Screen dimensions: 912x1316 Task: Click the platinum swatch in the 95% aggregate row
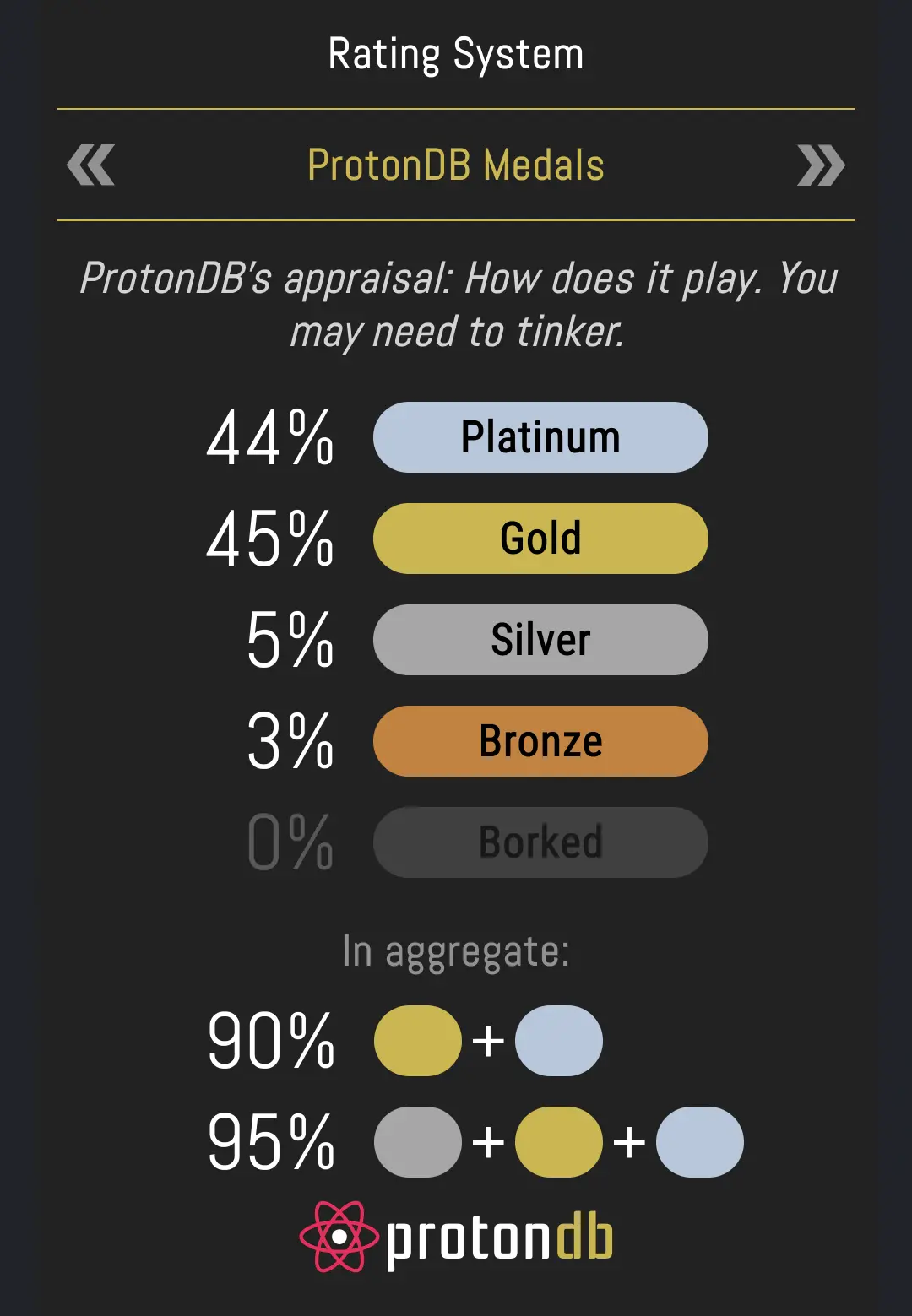click(699, 1142)
